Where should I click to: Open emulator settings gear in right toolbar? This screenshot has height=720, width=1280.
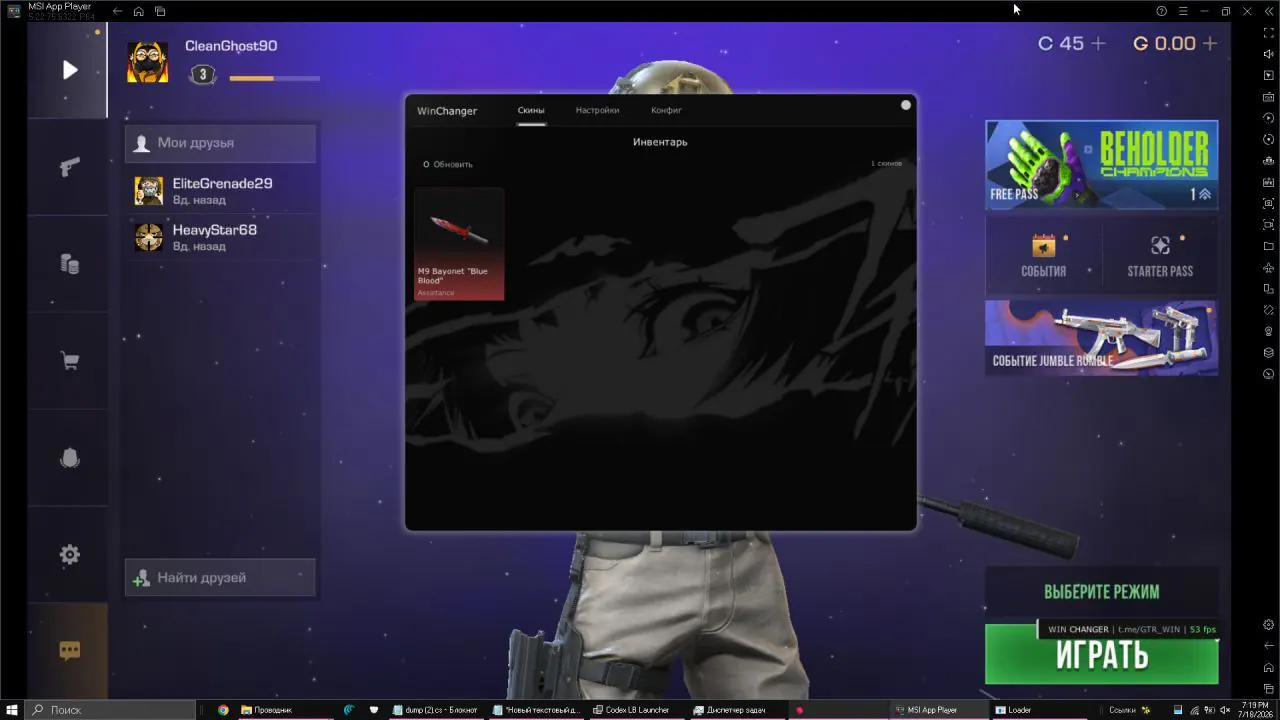(1269, 625)
